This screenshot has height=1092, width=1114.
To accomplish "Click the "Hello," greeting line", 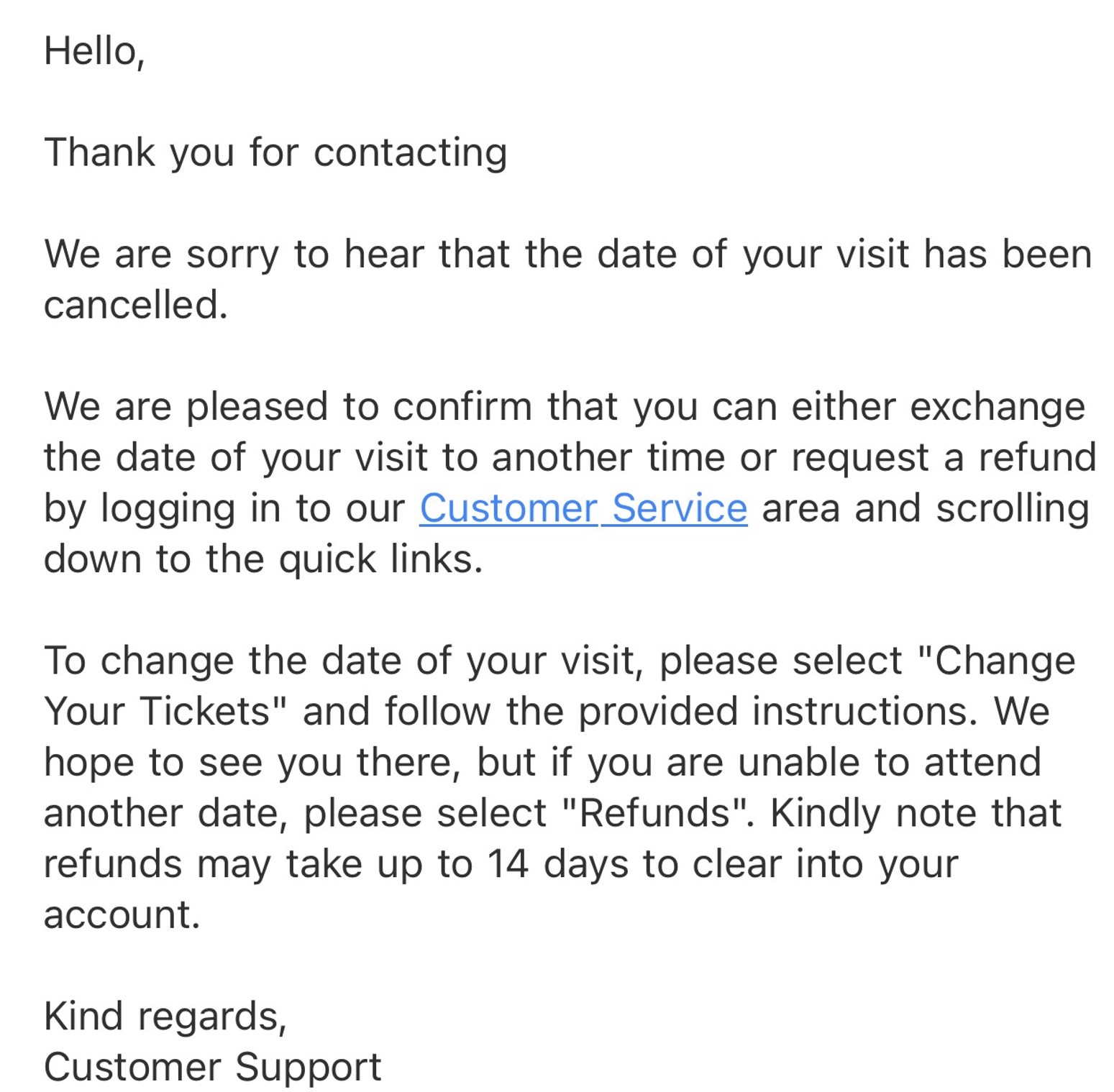I will 94,51.
